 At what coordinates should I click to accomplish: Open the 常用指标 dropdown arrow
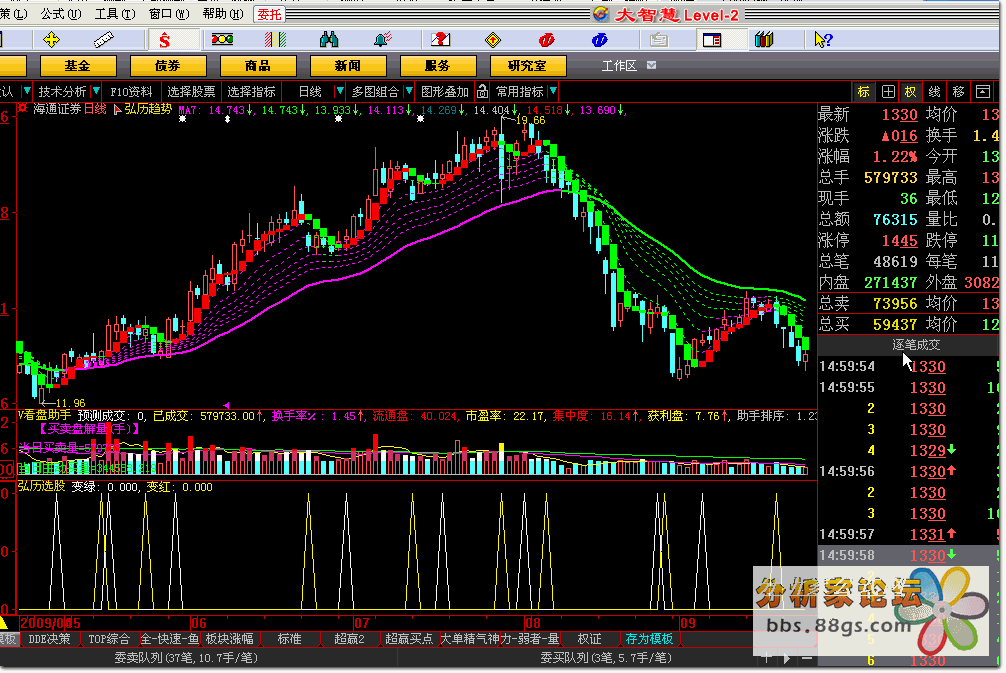pos(553,91)
